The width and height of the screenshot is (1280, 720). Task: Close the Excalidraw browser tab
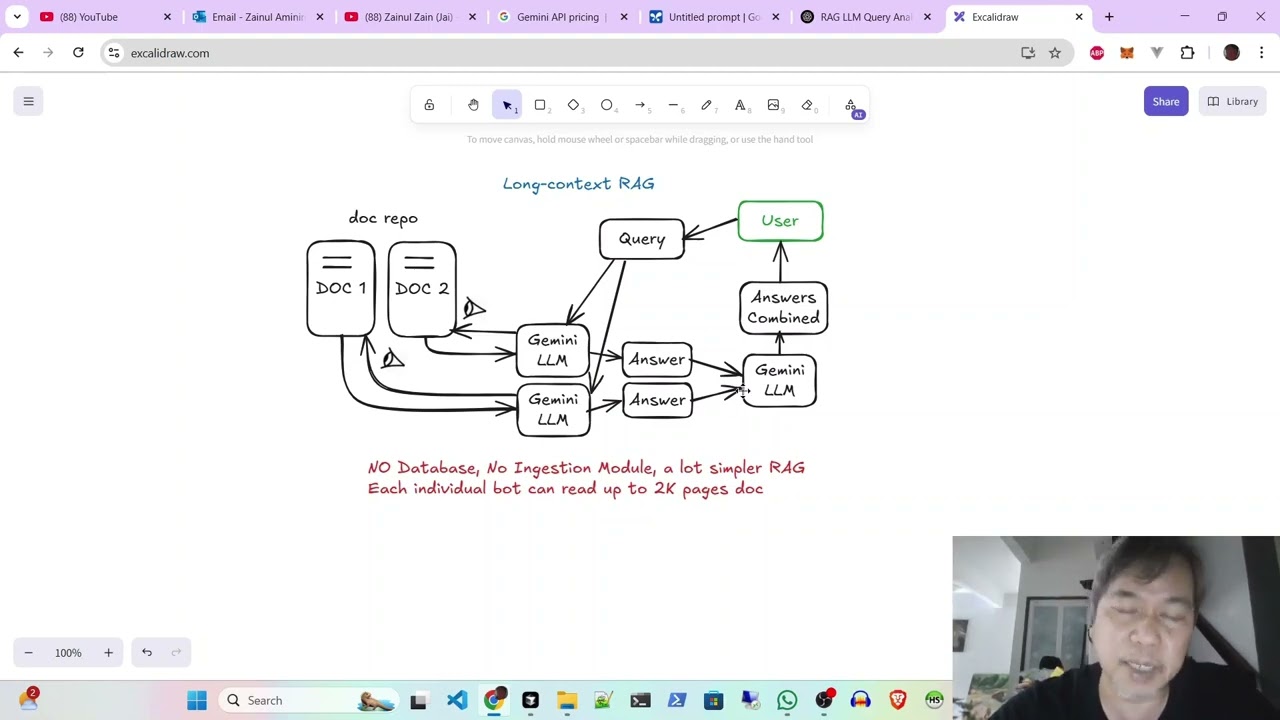(1079, 17)
